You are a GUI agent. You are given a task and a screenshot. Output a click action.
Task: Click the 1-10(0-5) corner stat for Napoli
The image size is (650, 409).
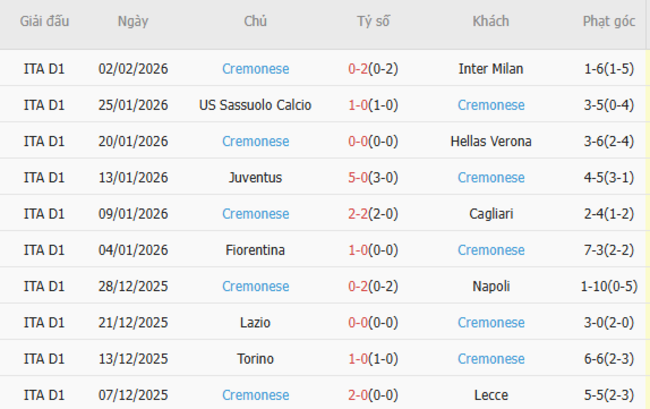[x=609, y=286]
